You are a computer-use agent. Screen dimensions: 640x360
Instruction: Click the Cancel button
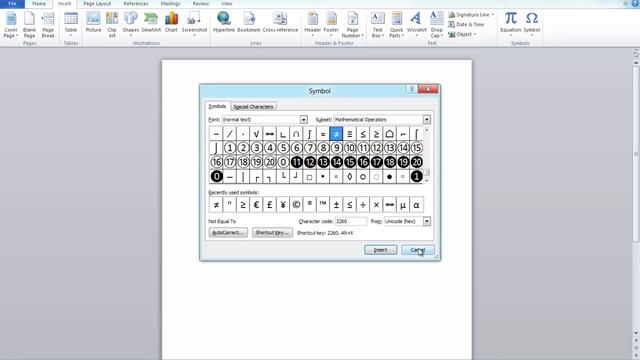(x=418, y=250)
